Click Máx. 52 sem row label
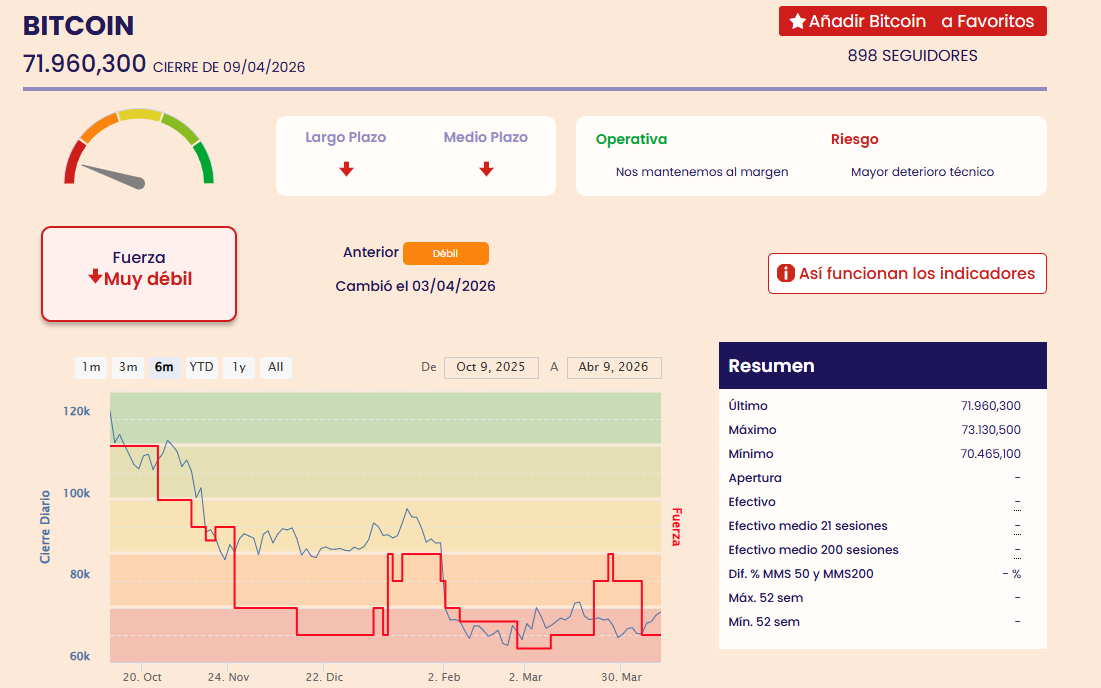 765,598
